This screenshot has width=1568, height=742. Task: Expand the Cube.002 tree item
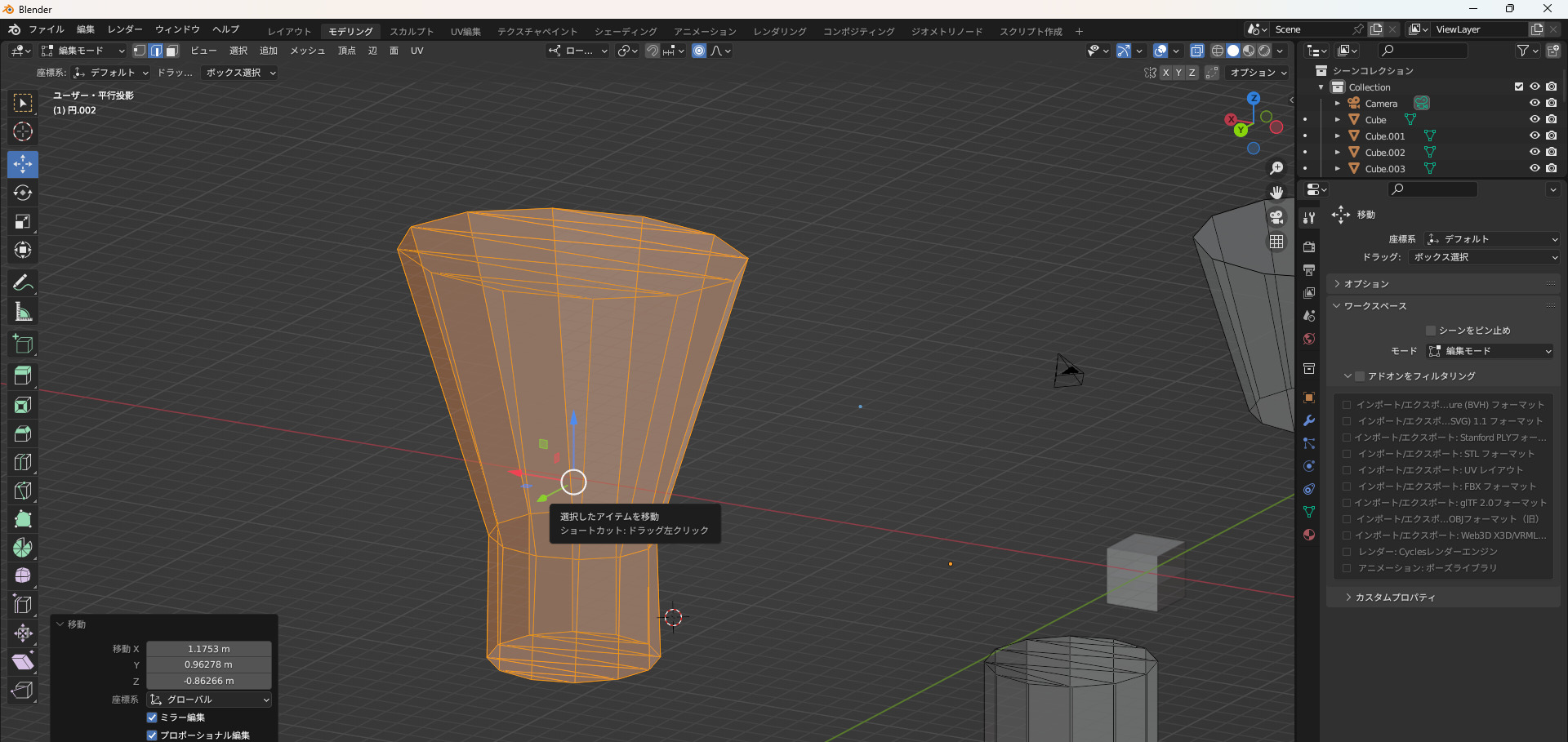(1337, 152)
